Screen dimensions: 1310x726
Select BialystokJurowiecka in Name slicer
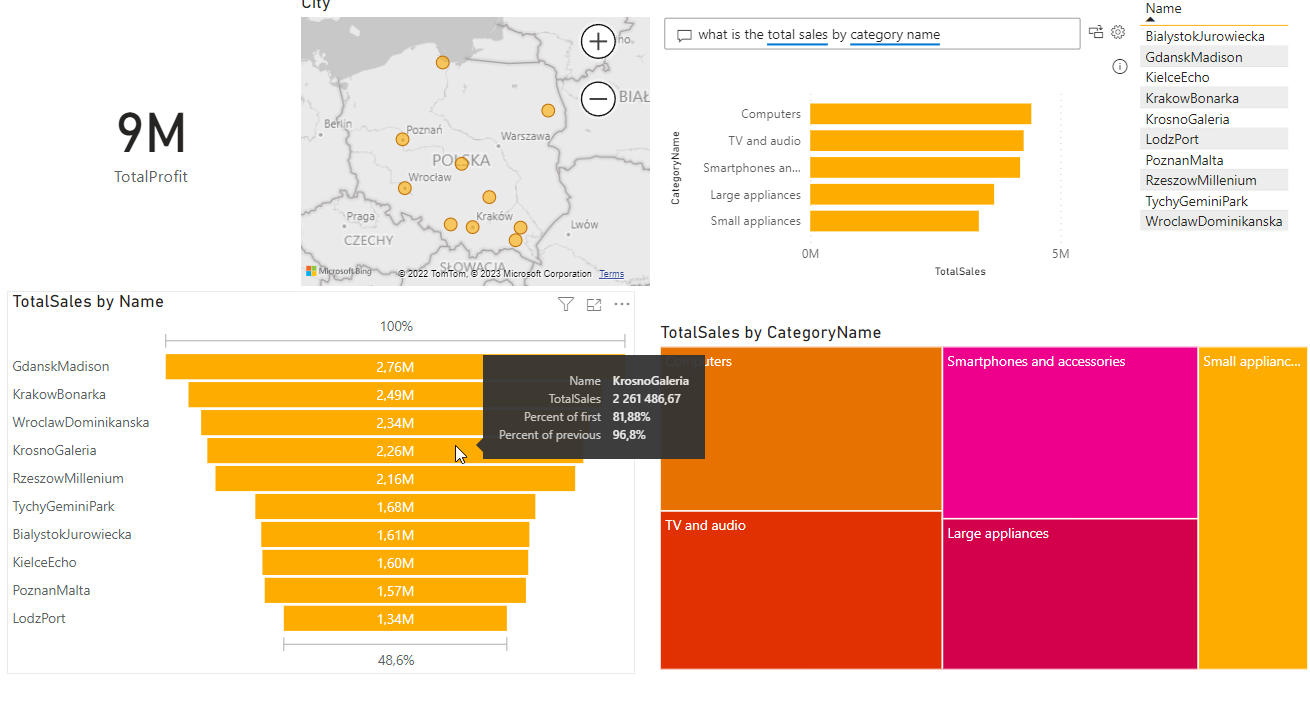(x=1214, y=36)
